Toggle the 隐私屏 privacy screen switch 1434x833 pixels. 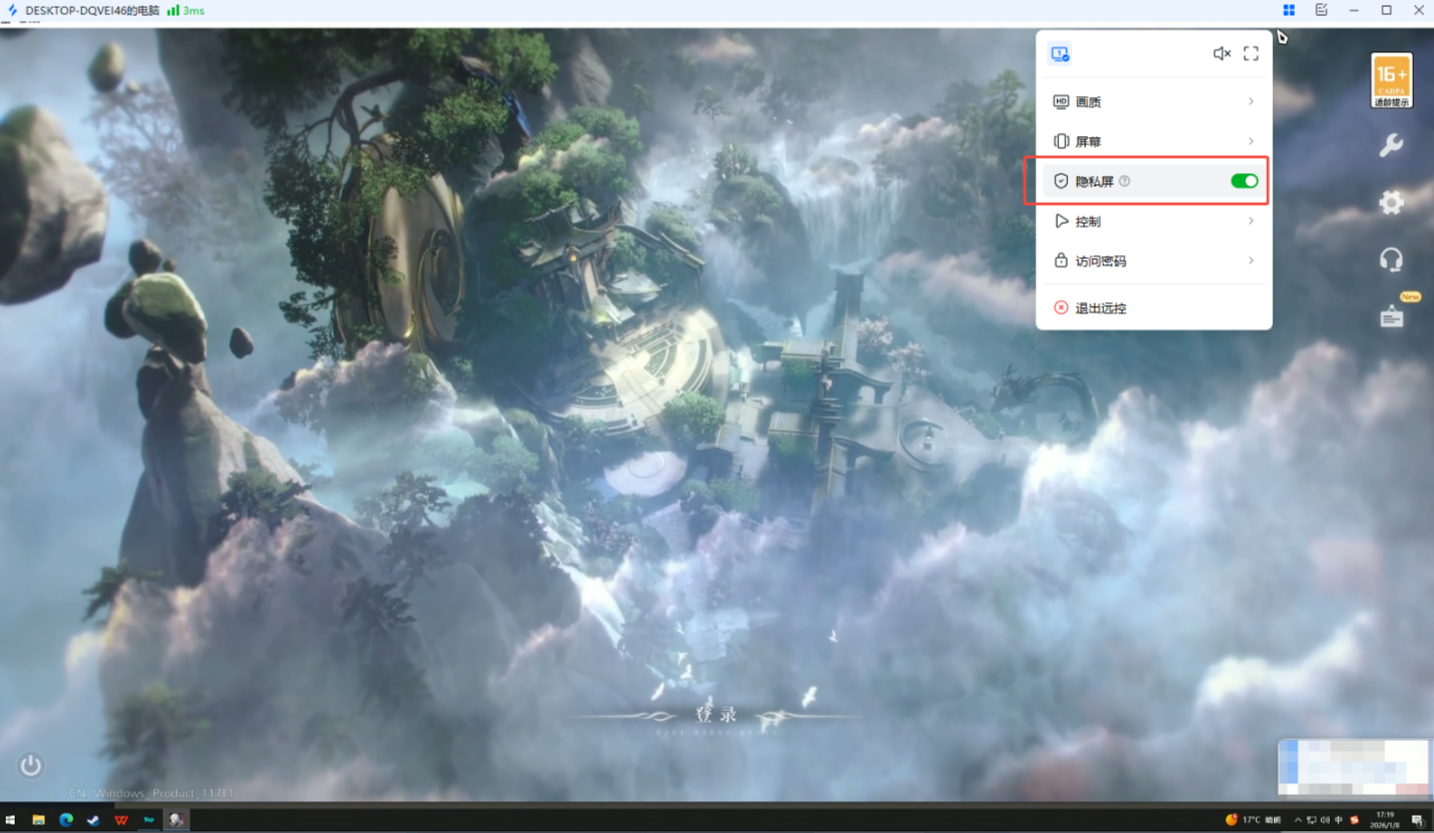[x=1244, y=181]
